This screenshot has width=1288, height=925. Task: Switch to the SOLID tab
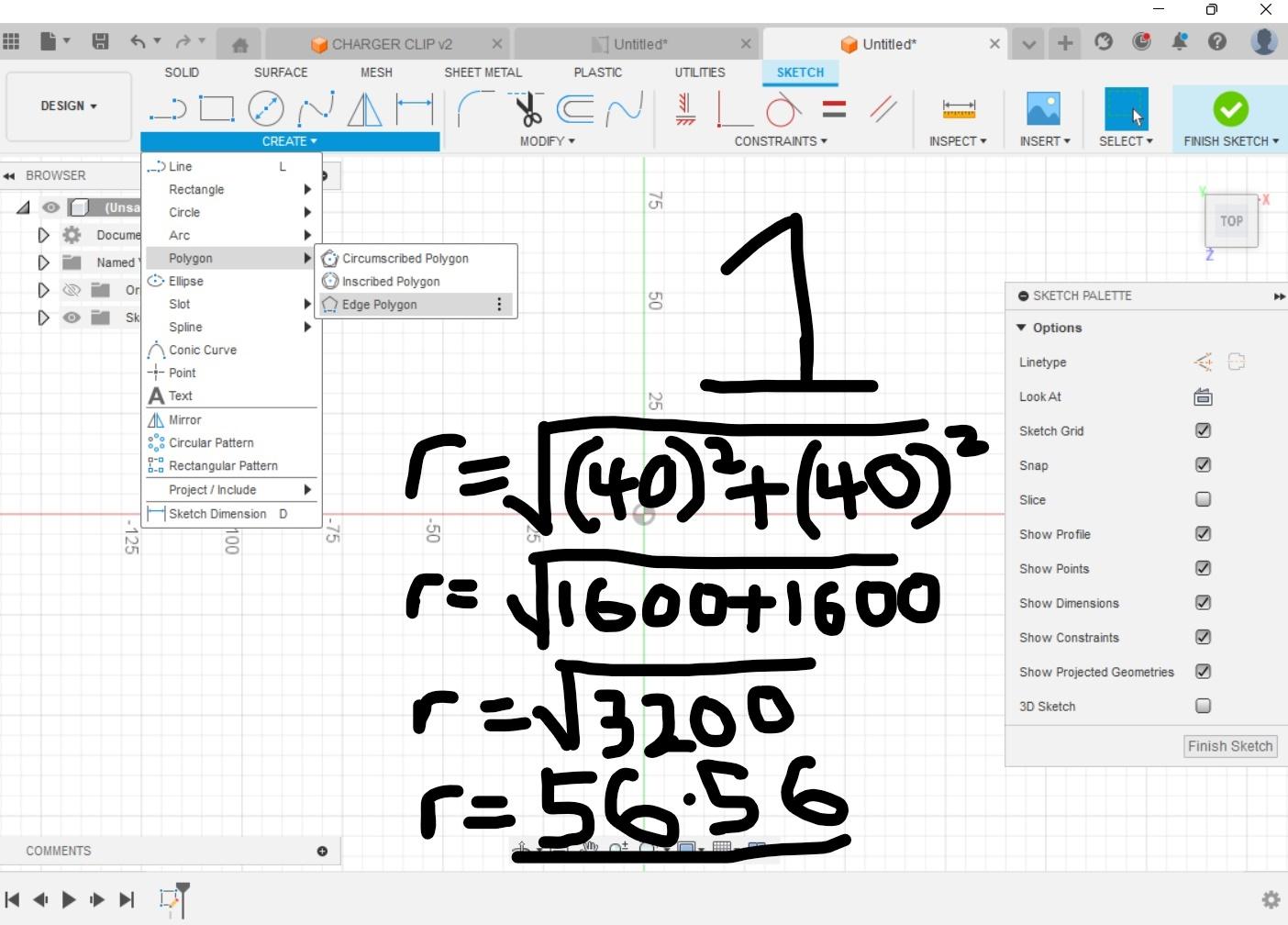click(182, 72)
